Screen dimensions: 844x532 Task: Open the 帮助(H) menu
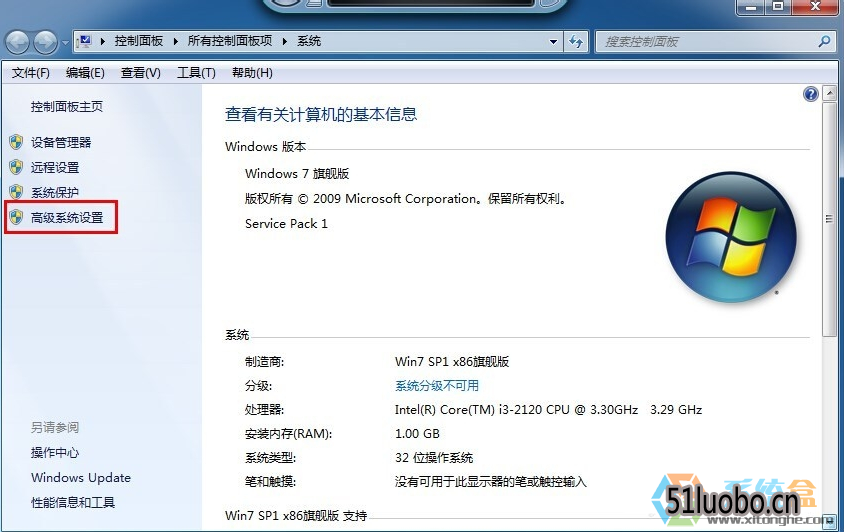pyautogui.click(x=252, y=73)
